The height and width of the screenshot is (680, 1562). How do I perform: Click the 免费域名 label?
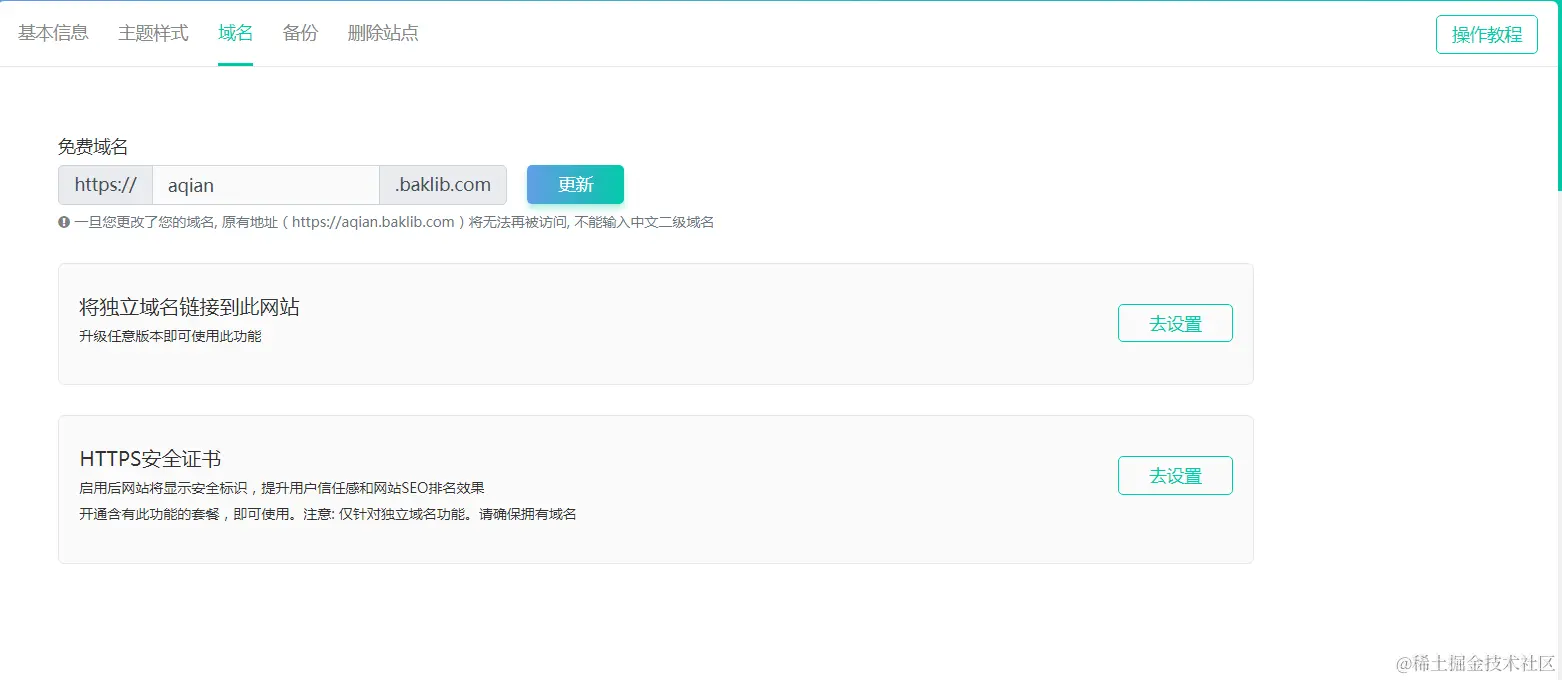[93, 147]
